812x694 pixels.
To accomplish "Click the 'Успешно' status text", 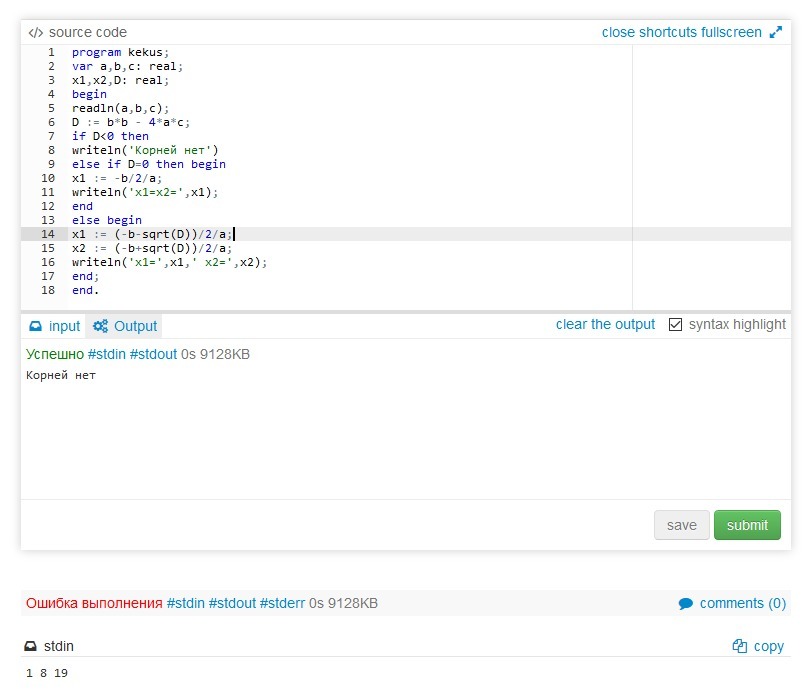I will coord(55,354).
